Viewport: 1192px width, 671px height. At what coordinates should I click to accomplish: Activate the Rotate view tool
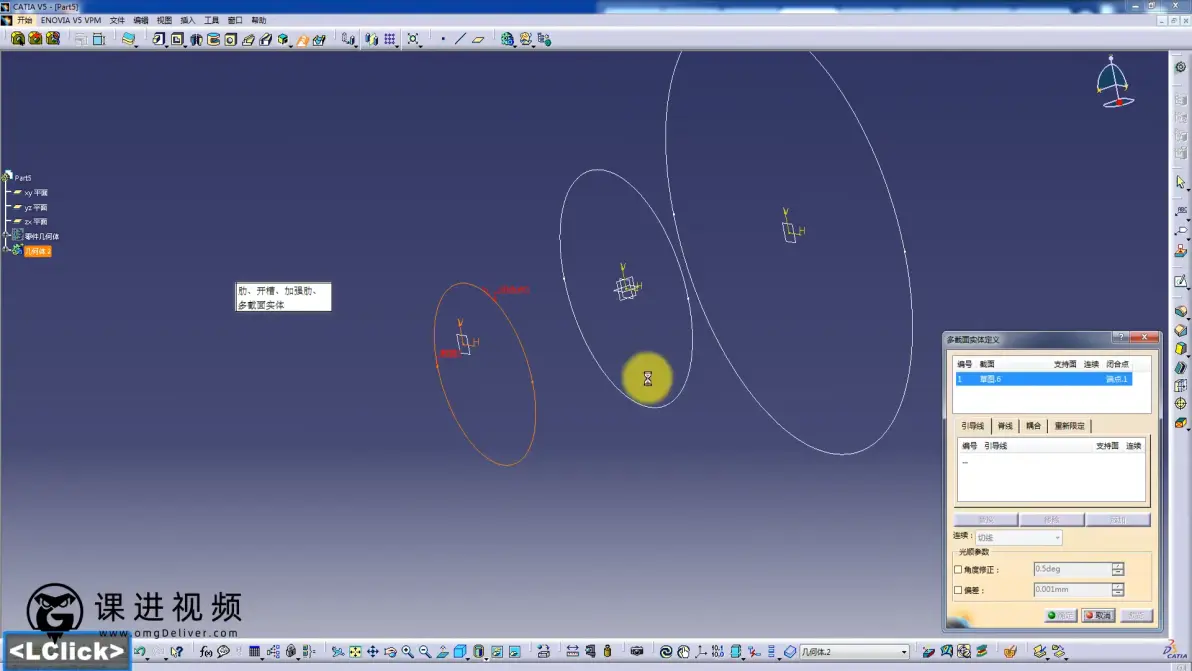click(x=390, y=651)
